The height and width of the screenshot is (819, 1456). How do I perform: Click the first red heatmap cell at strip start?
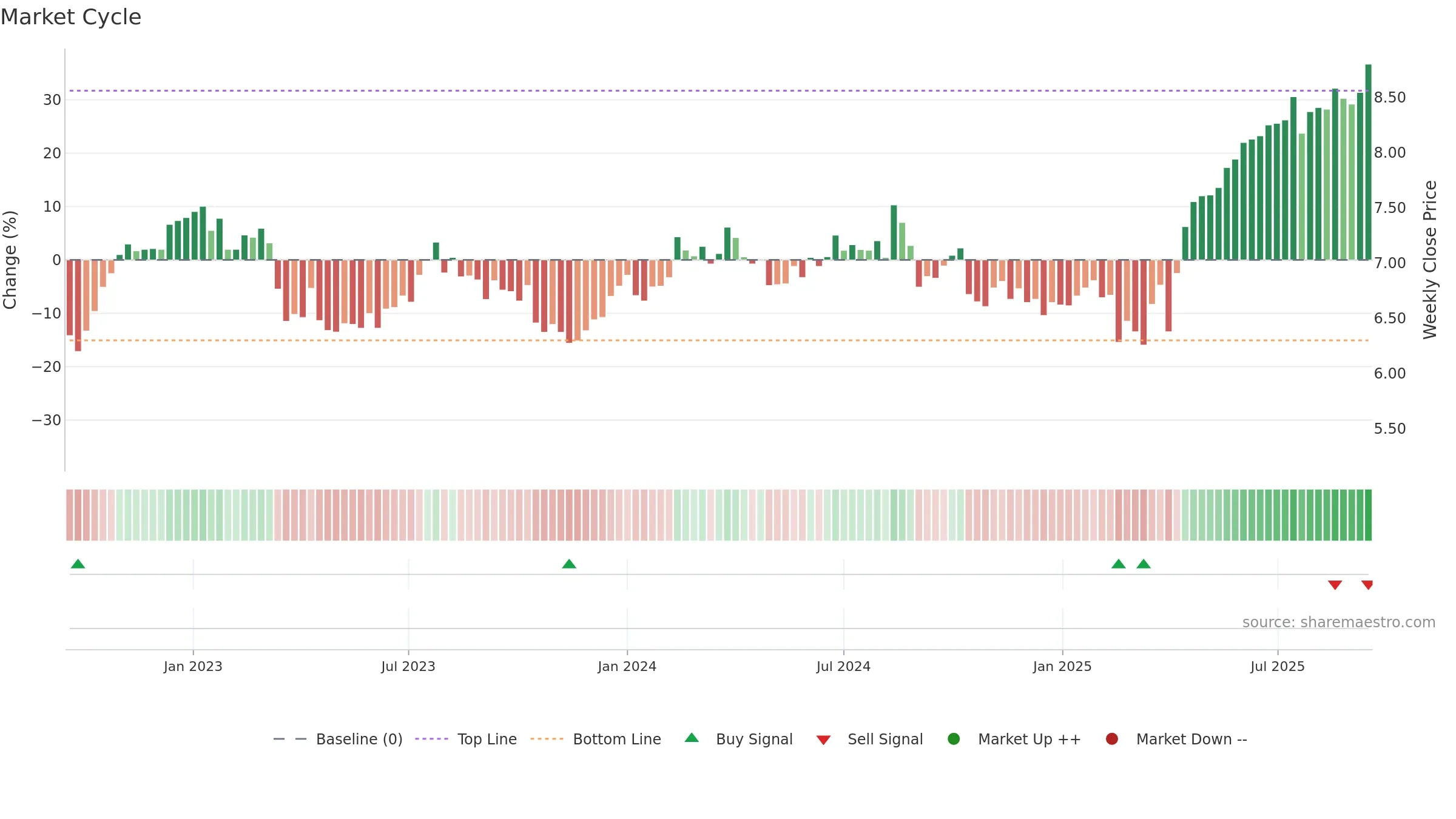click(70, 515)
